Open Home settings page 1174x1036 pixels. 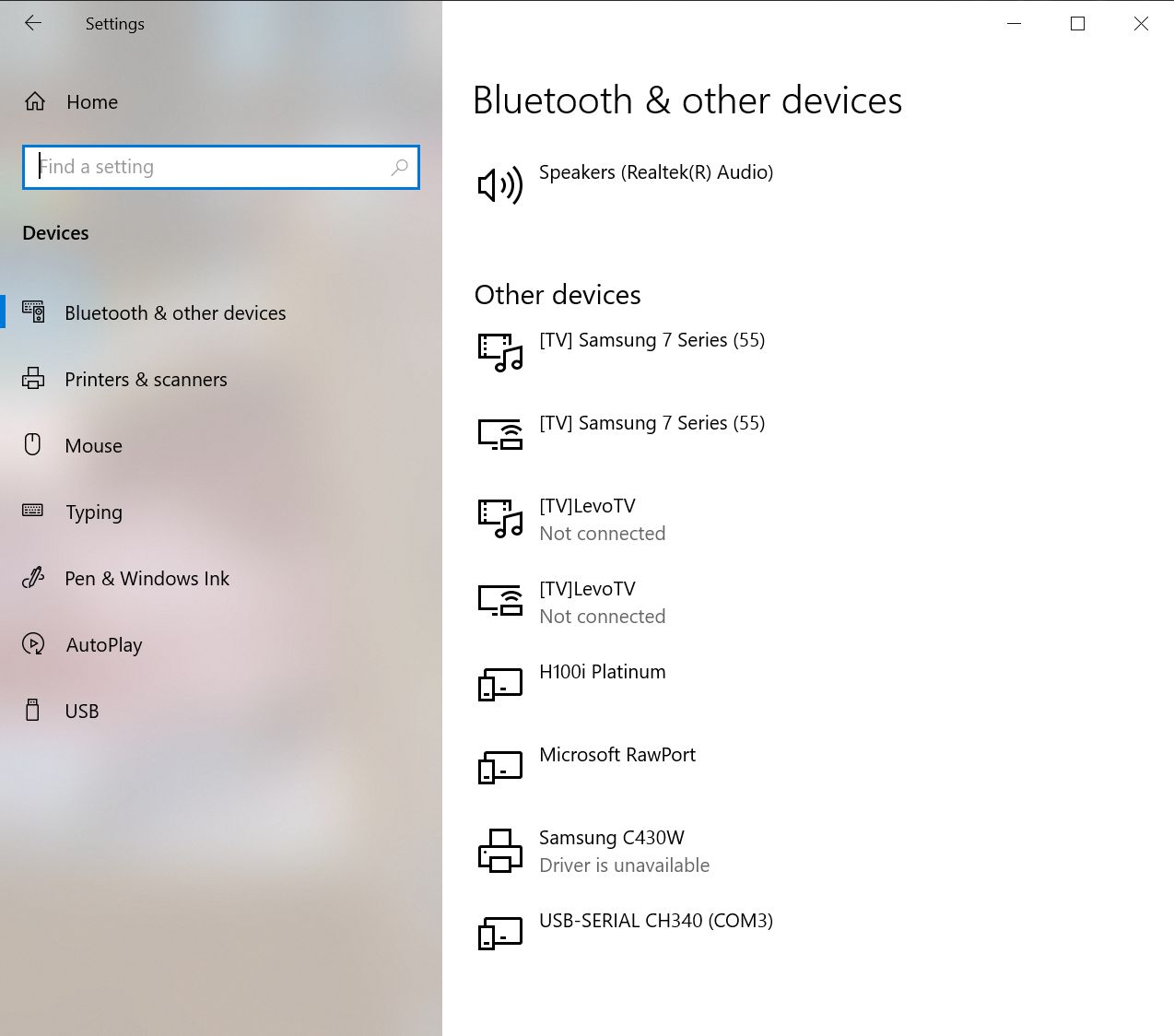point(92,102)
